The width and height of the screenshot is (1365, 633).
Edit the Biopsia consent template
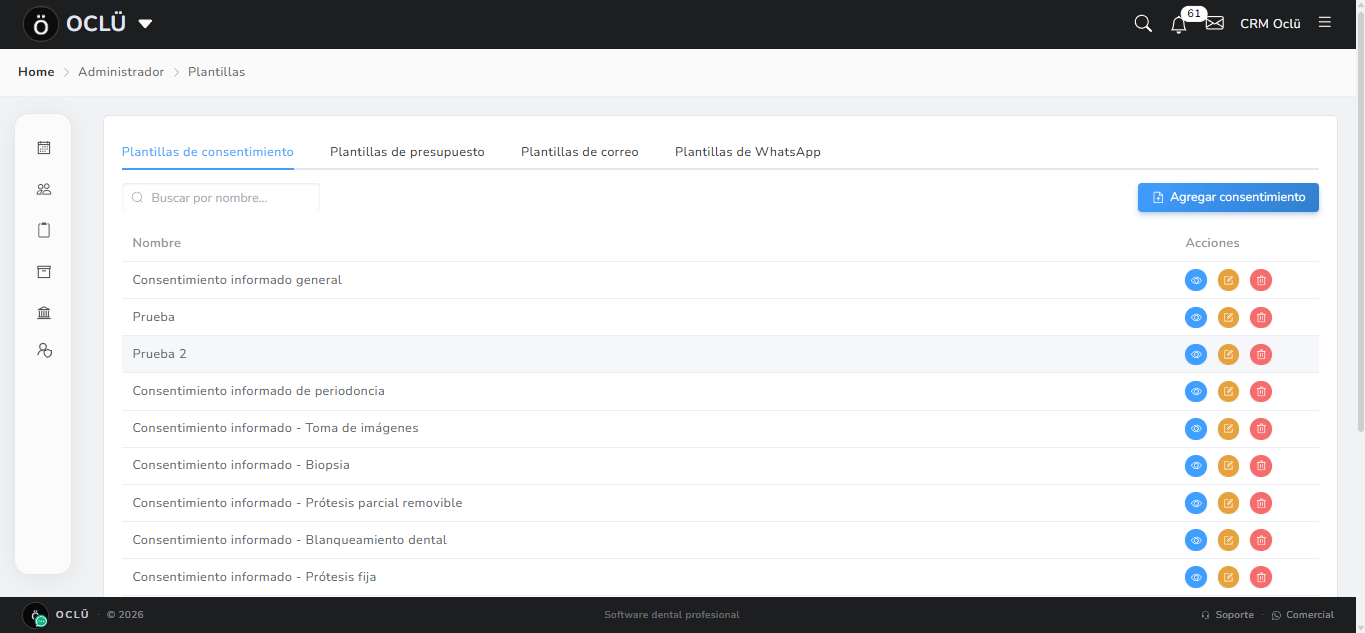[1228, 465]
